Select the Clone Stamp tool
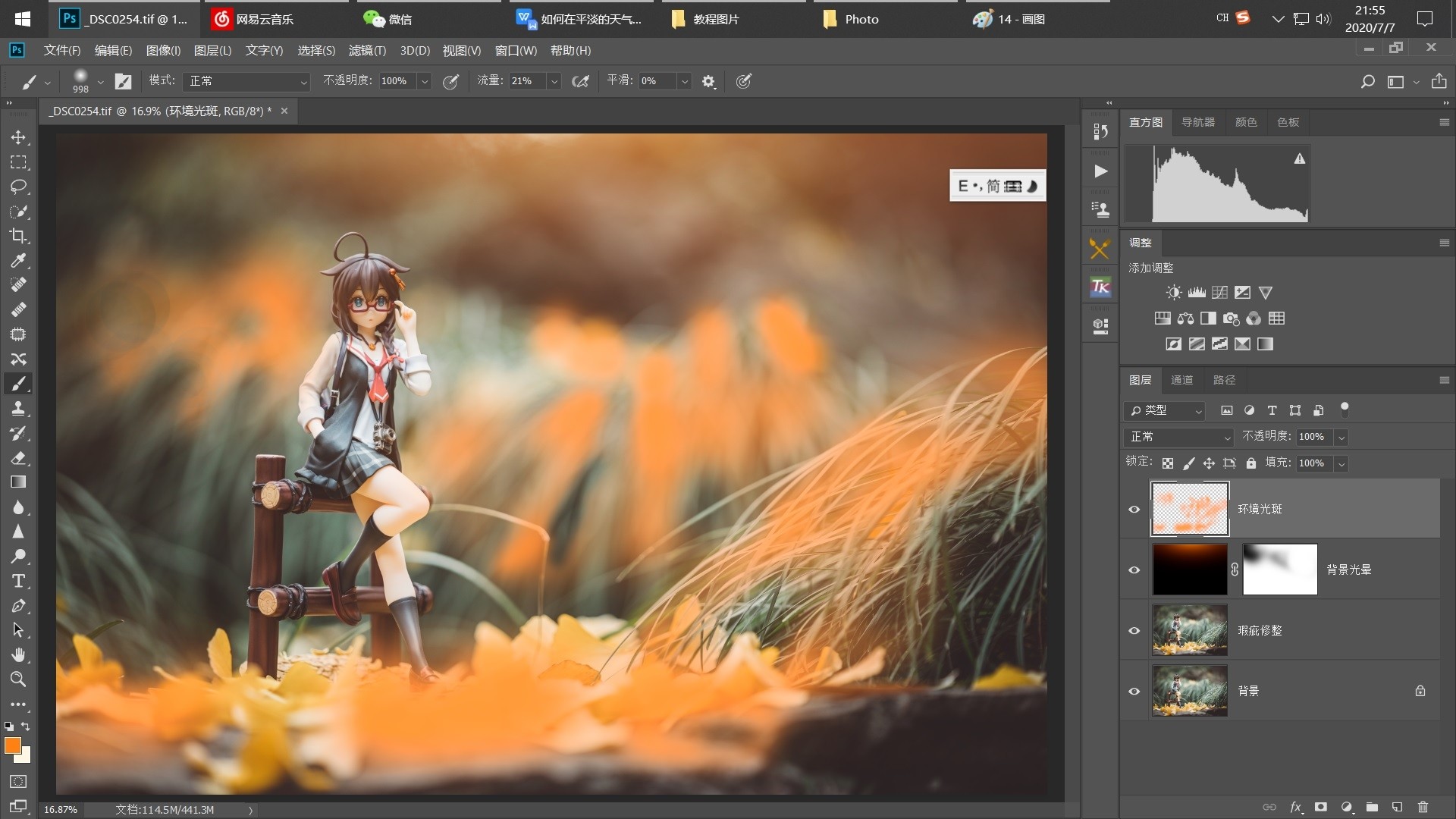1456x819 pixels. pos(18,409)
